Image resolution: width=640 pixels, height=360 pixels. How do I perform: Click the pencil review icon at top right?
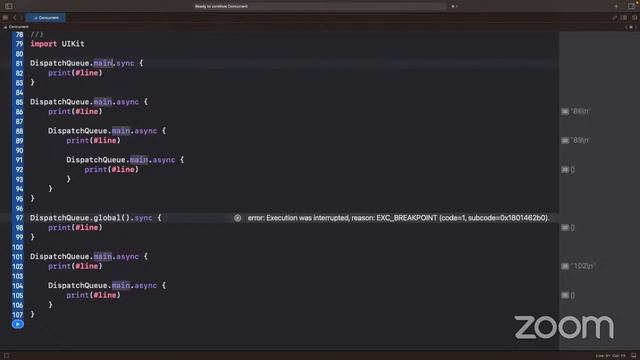pyautogui.click(x=614, y=18)
